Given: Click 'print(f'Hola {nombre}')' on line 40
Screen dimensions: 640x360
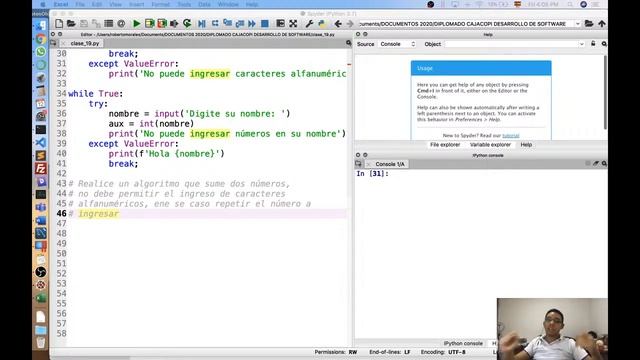Looking at the screenshot, I should point(167,153).
